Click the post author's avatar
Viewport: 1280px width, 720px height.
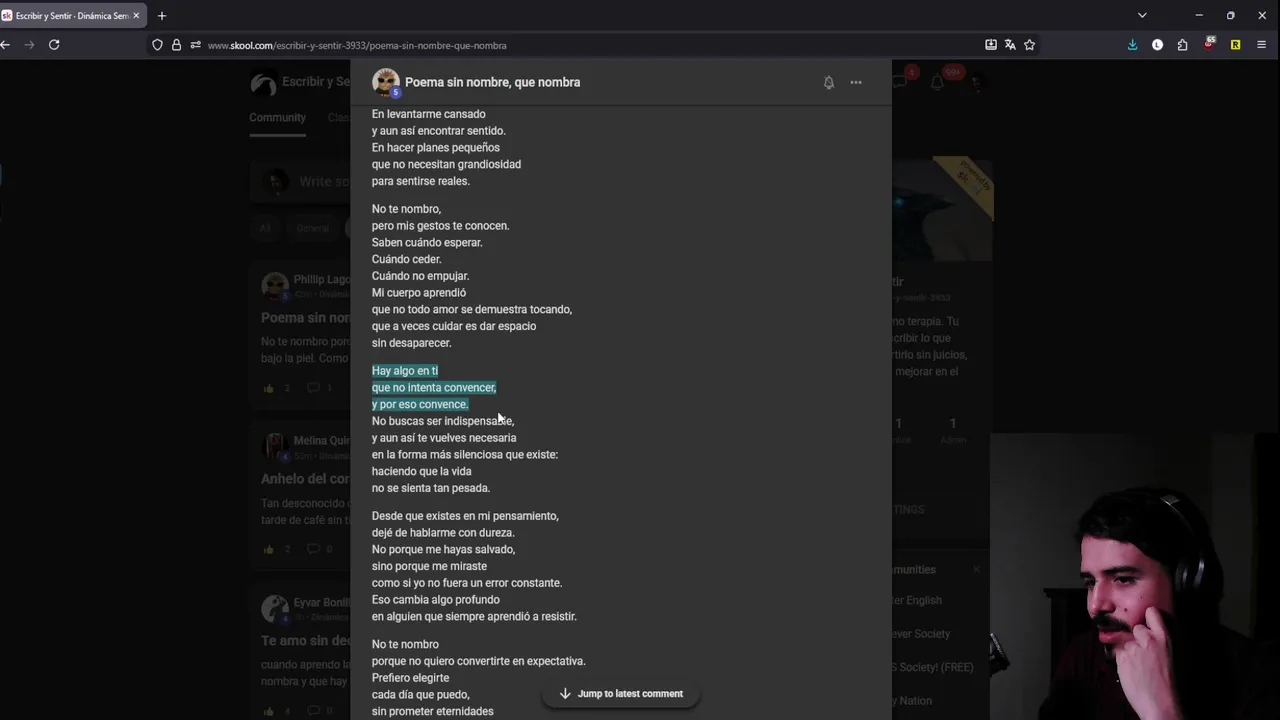(385, 82)
